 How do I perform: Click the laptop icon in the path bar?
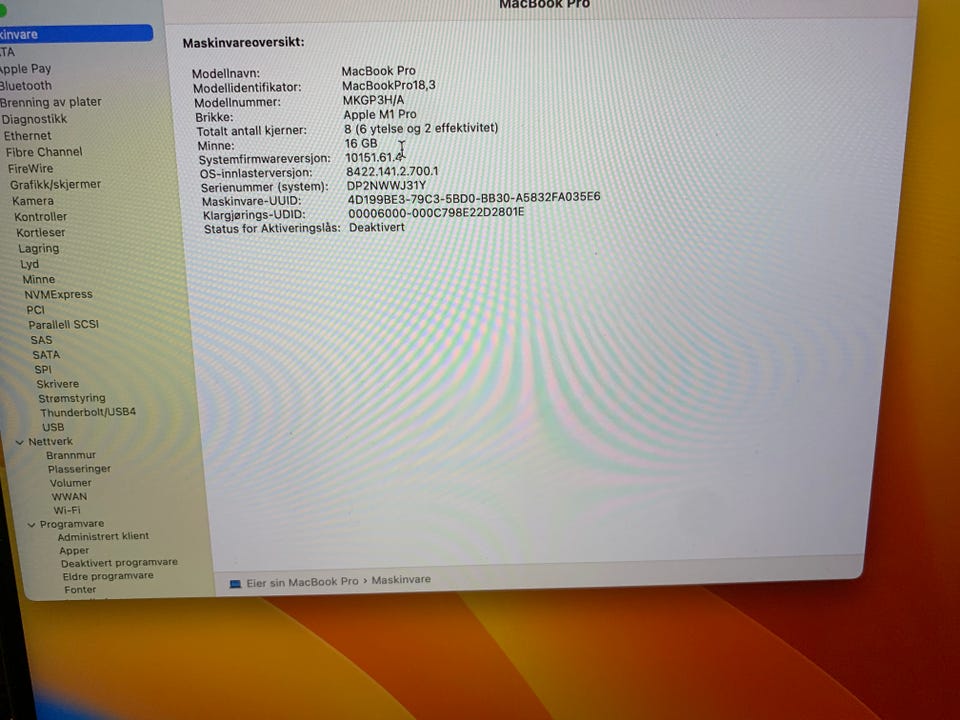[235, 584]
